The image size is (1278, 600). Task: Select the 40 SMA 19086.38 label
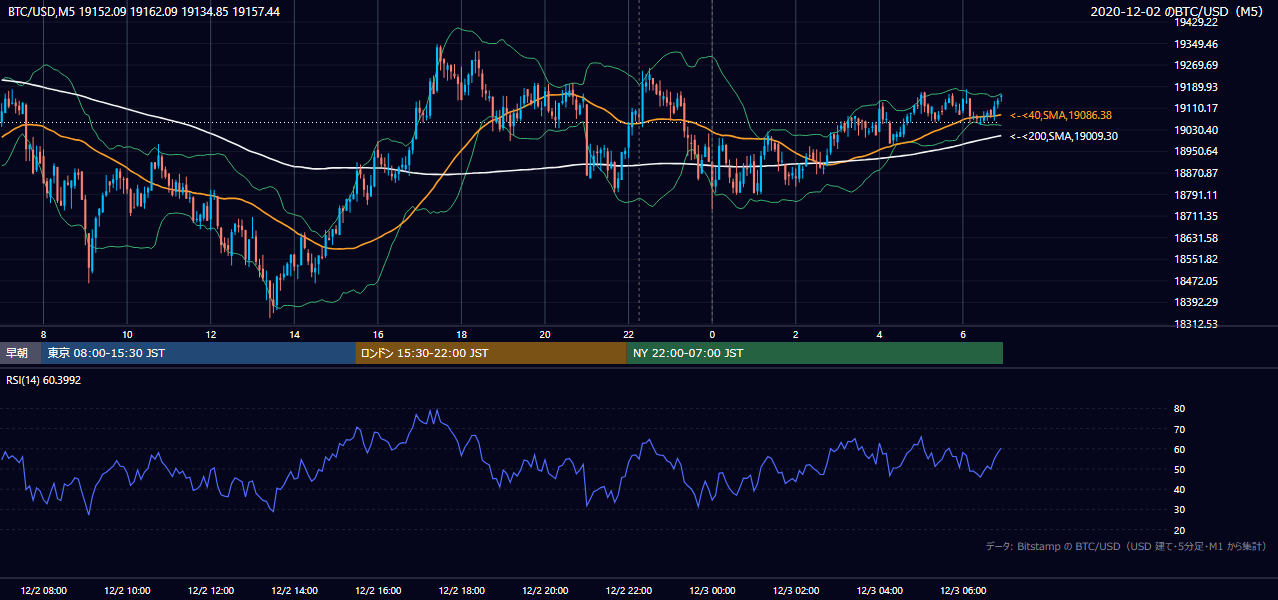click(x=1061, y=115)
